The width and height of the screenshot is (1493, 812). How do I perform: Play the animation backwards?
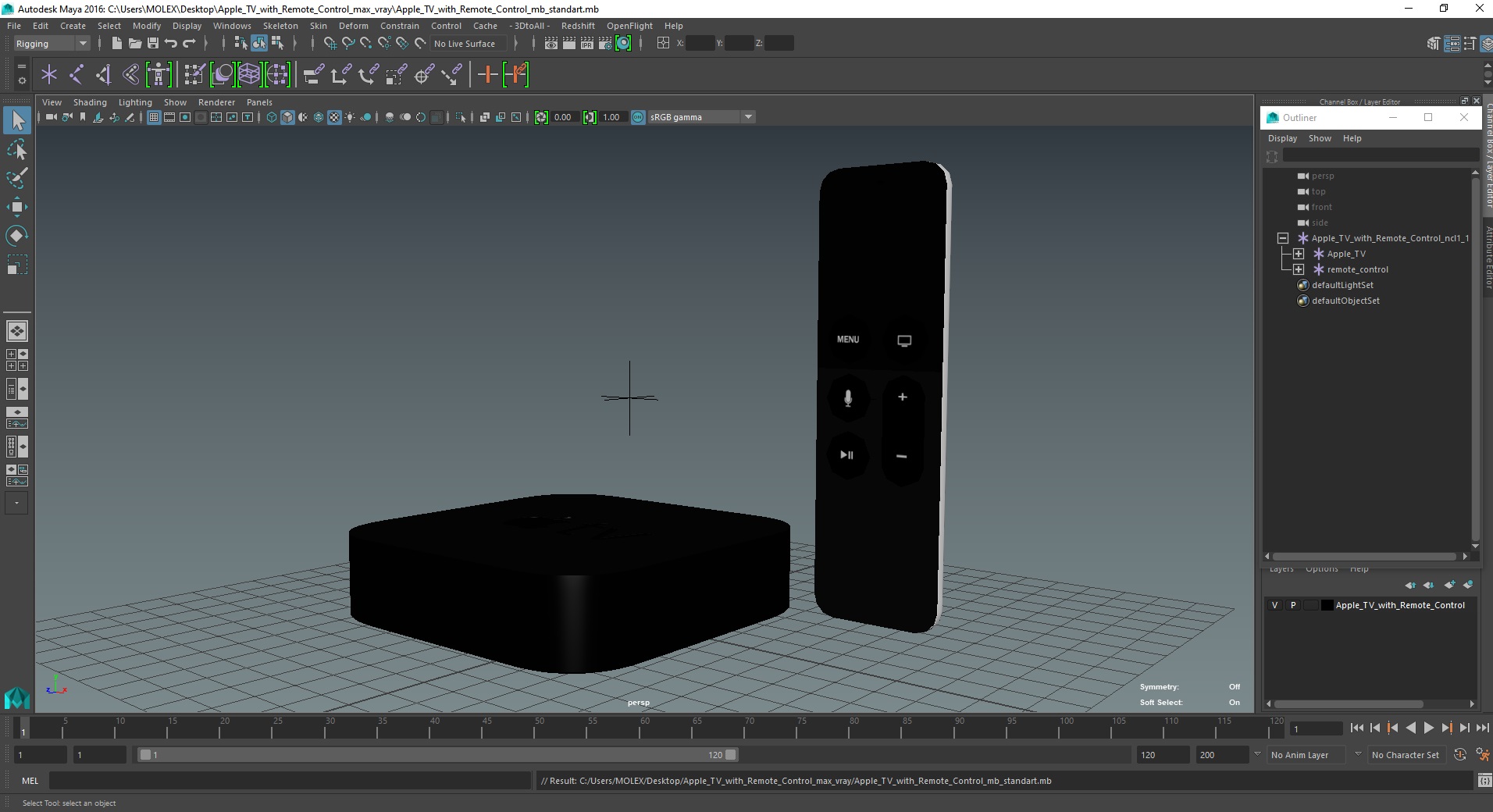pyautogui.click(x=1410, y=728)
